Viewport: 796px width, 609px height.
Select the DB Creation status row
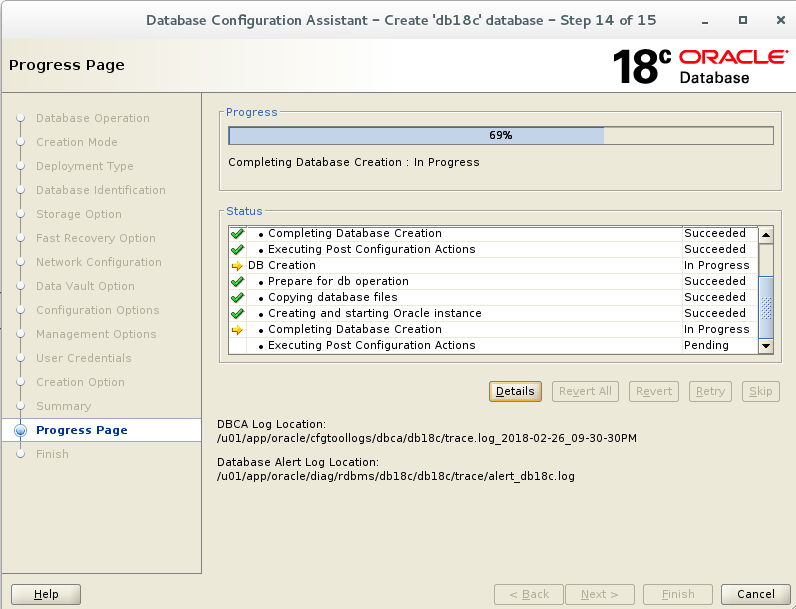493,265
